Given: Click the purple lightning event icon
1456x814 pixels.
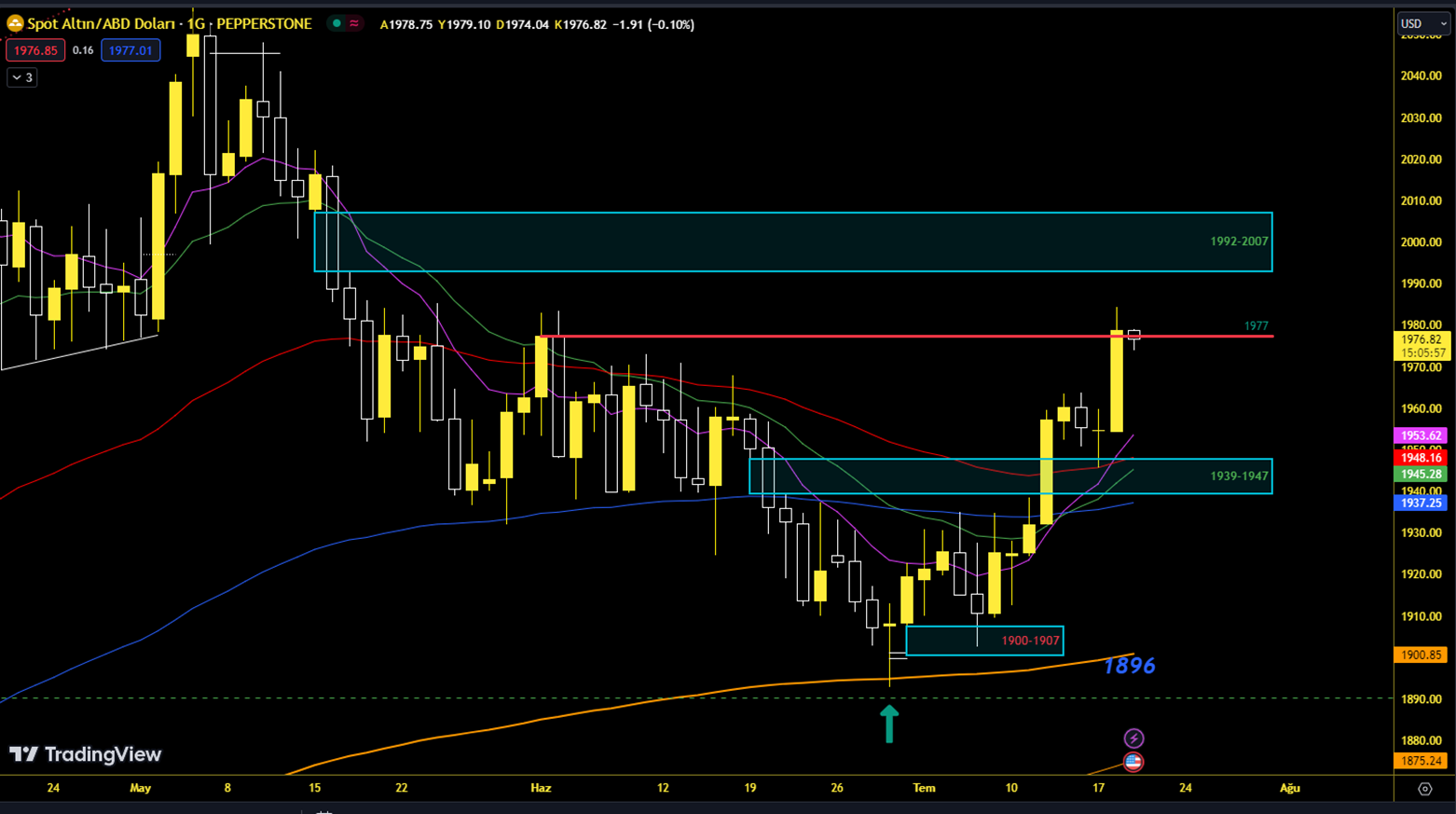Looking at the screenshot, I should 1133,738.
